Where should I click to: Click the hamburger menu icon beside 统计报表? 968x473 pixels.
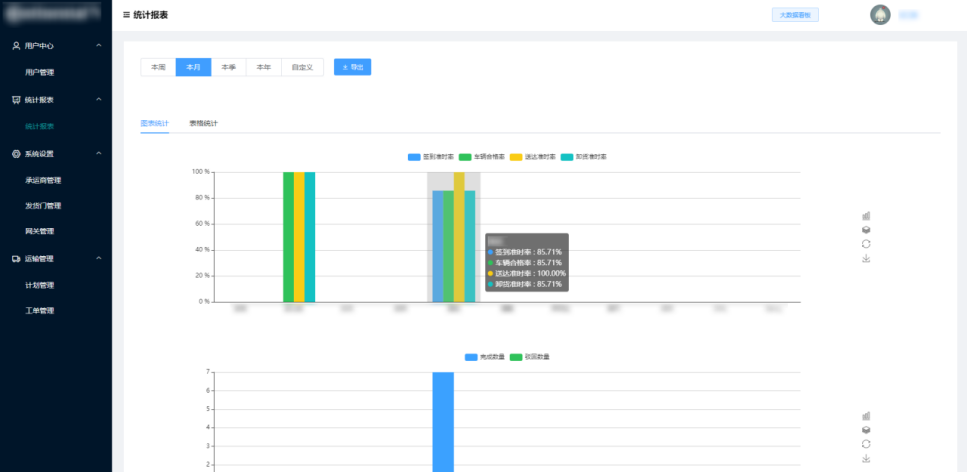126,15
